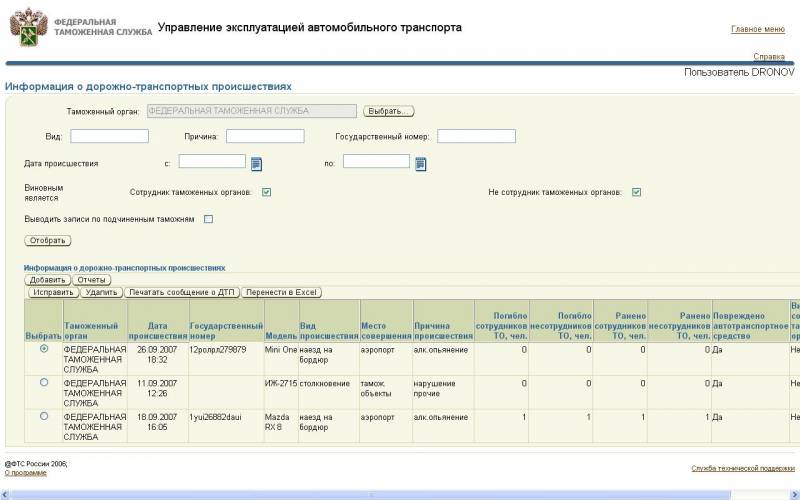Focus the date 'по' input field
Viewport: 800px width, 500px height.
(x=377, y=161)
